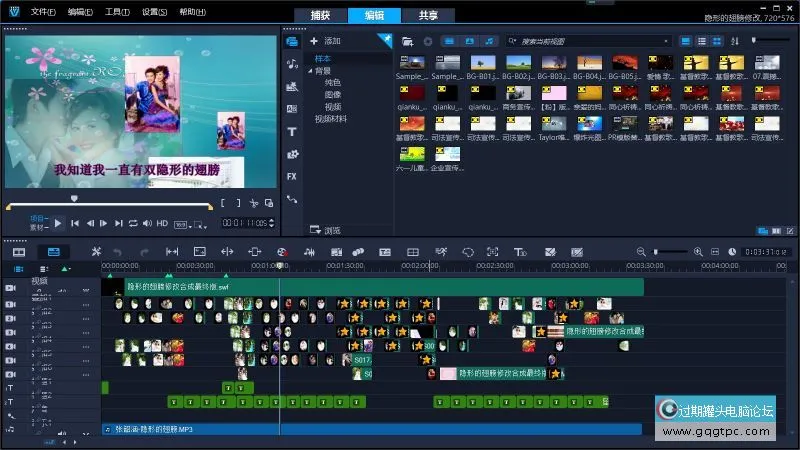This screenshot has width=800, height=450.
Task: Click the timeline tools wrench icon
Action: tap(96, 252)
